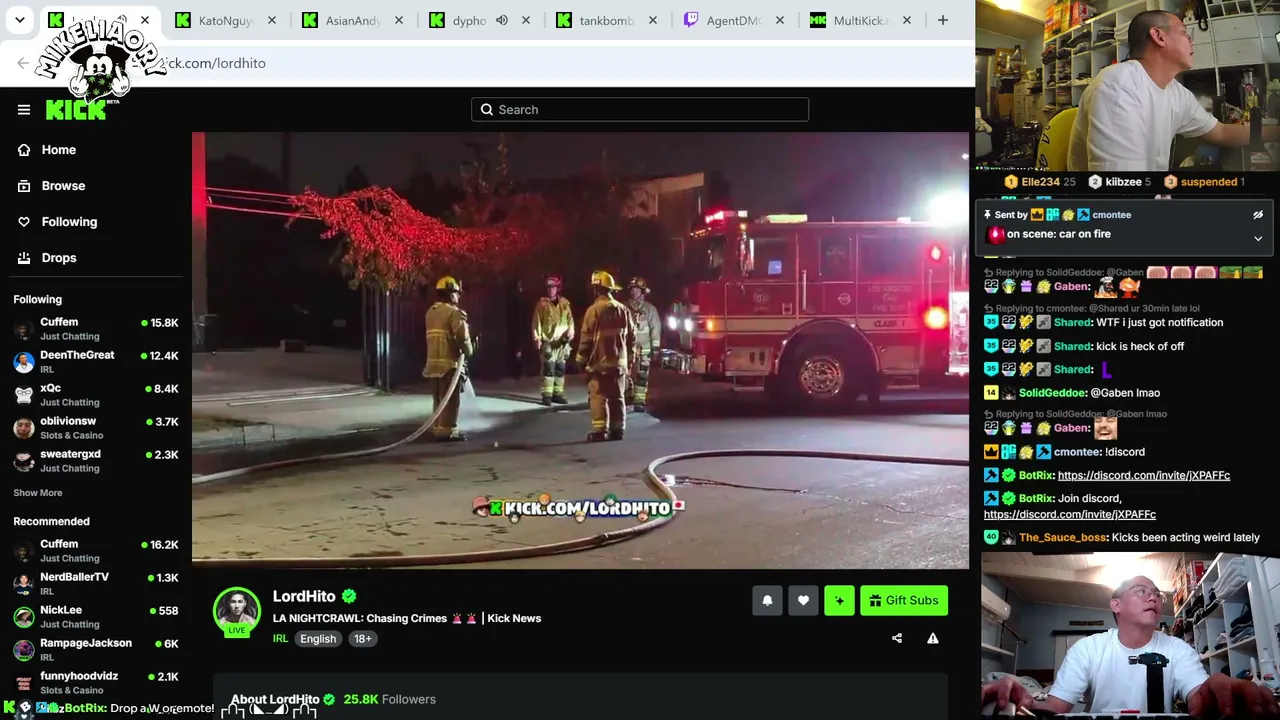Open LordHito's live profile avatar
This screenshot has height=720, width=1280.
click(237, 610)
